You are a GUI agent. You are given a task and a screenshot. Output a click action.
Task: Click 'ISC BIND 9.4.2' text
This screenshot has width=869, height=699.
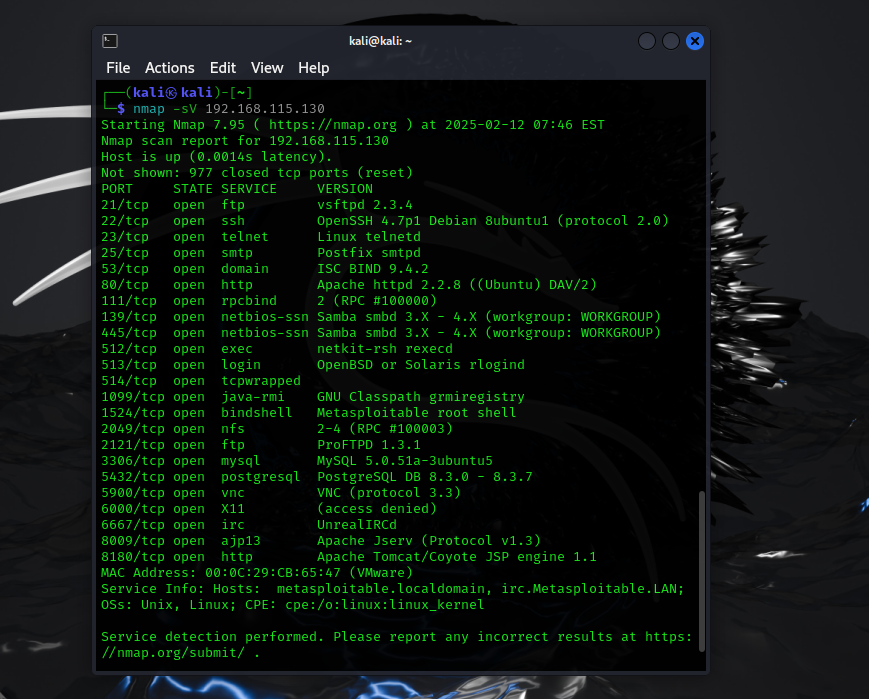click(372, 269)
